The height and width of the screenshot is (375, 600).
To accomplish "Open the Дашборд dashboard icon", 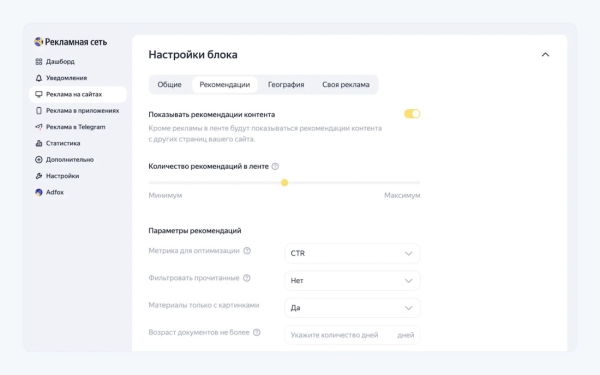I will (39, 62).
